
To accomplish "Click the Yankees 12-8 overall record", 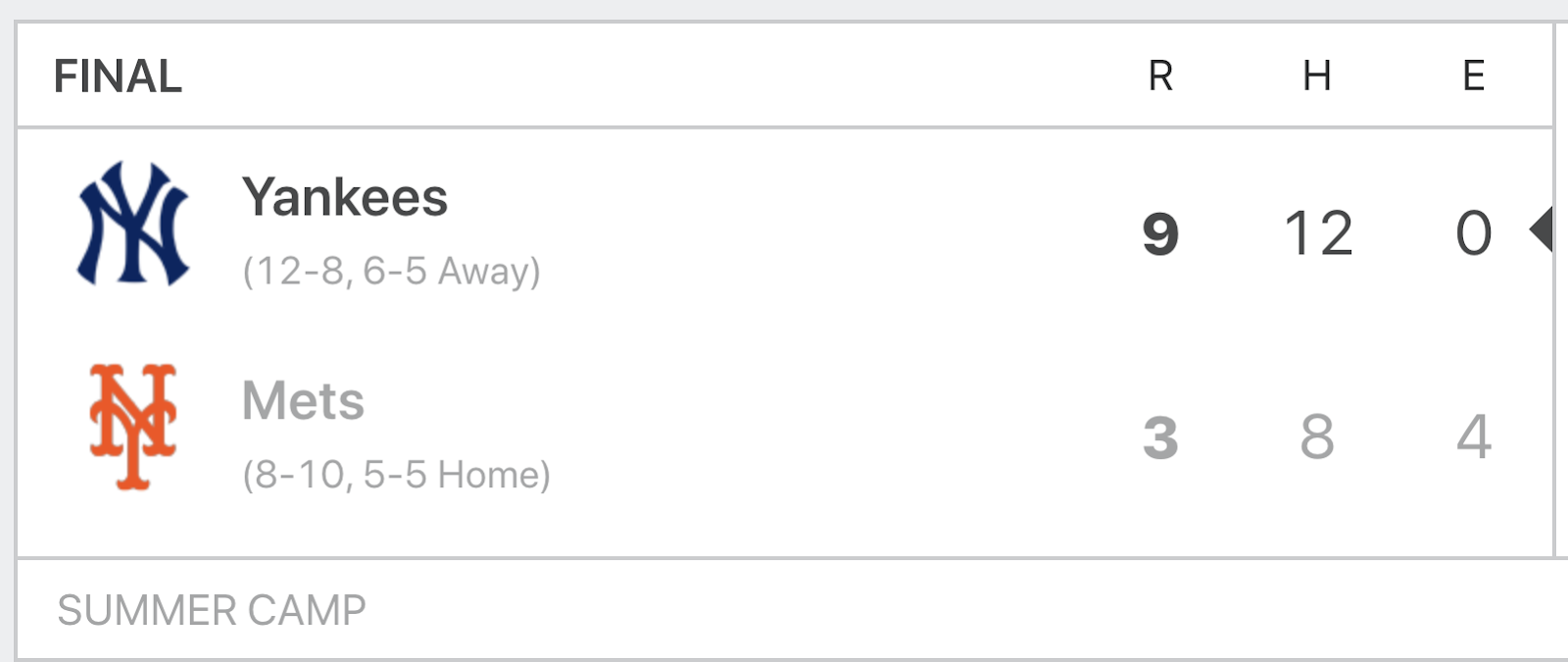I will 294,271.
